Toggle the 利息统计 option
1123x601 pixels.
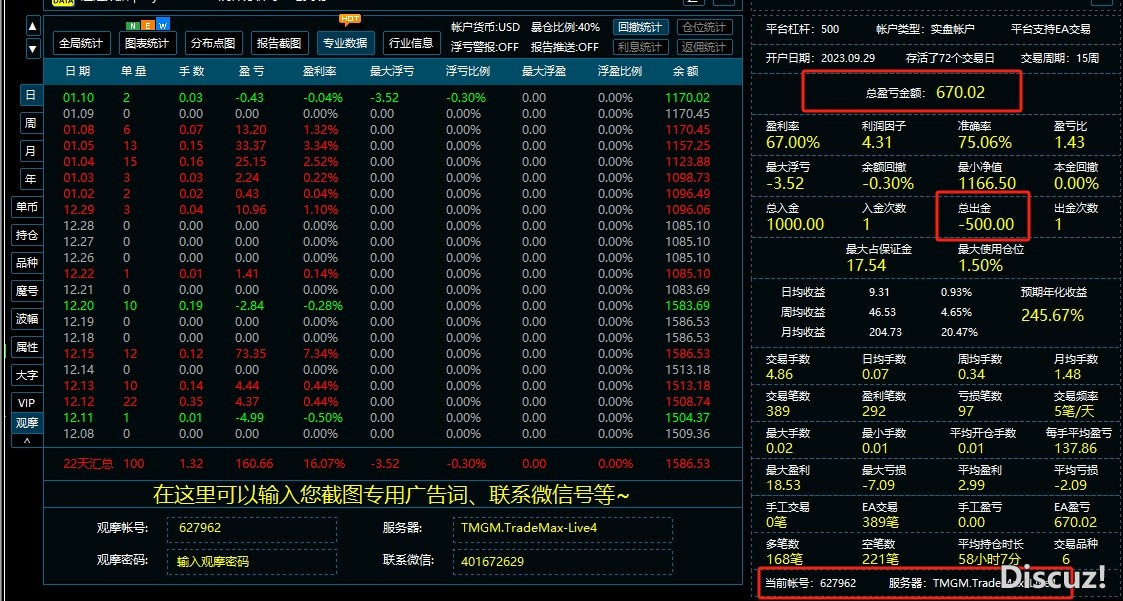640,47
